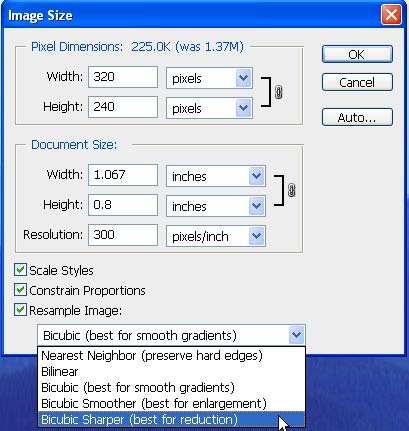The width and height of the screenshot is (409, 431).
Task: Click the document size chain link icon
Action: coord(291,190)
